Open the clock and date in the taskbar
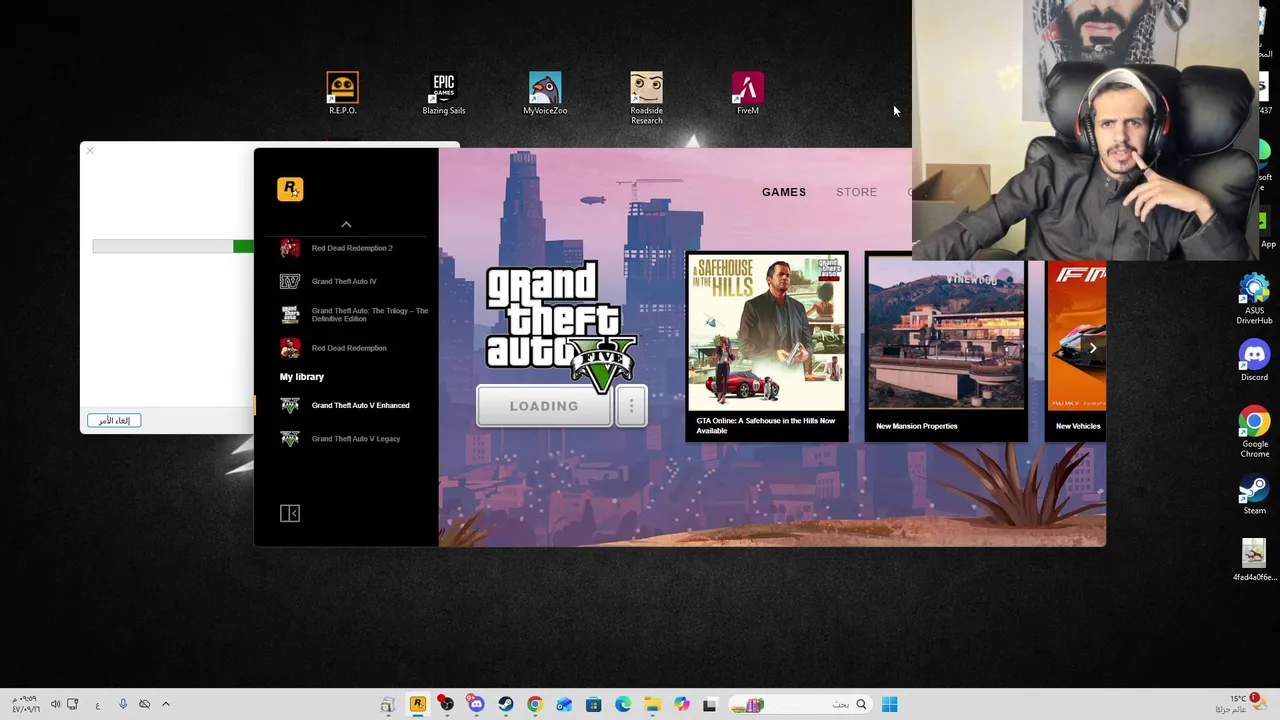 coord(26,703)
